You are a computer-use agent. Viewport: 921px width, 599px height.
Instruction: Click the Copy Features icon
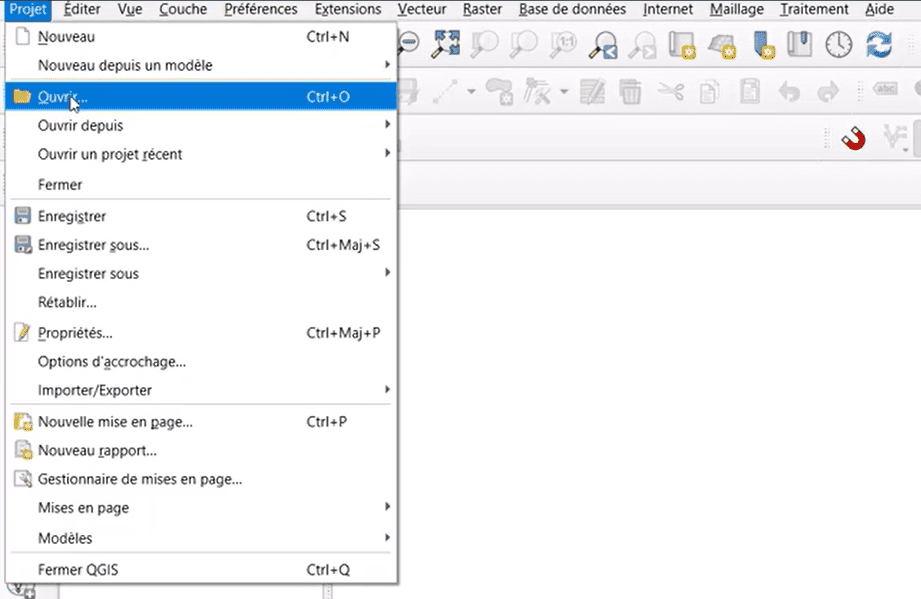click(x=710, y=92)
